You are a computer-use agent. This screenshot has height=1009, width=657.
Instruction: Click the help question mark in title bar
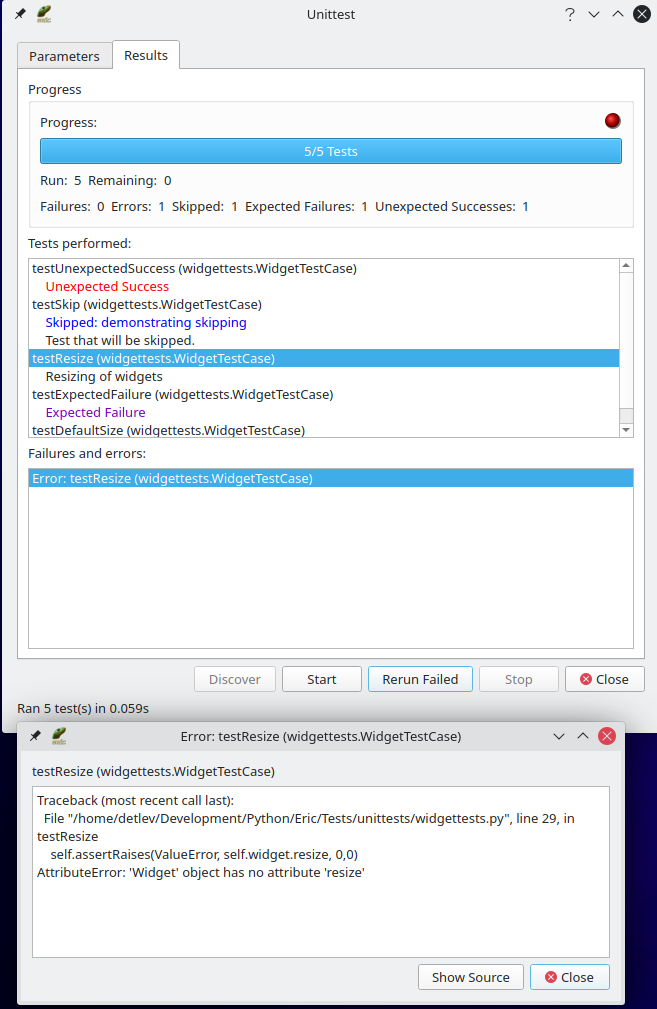[570, 14]
